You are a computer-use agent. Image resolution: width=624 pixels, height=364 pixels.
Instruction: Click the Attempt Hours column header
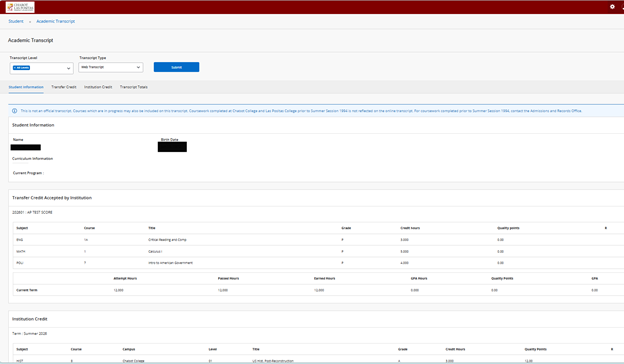pos(125,278)
